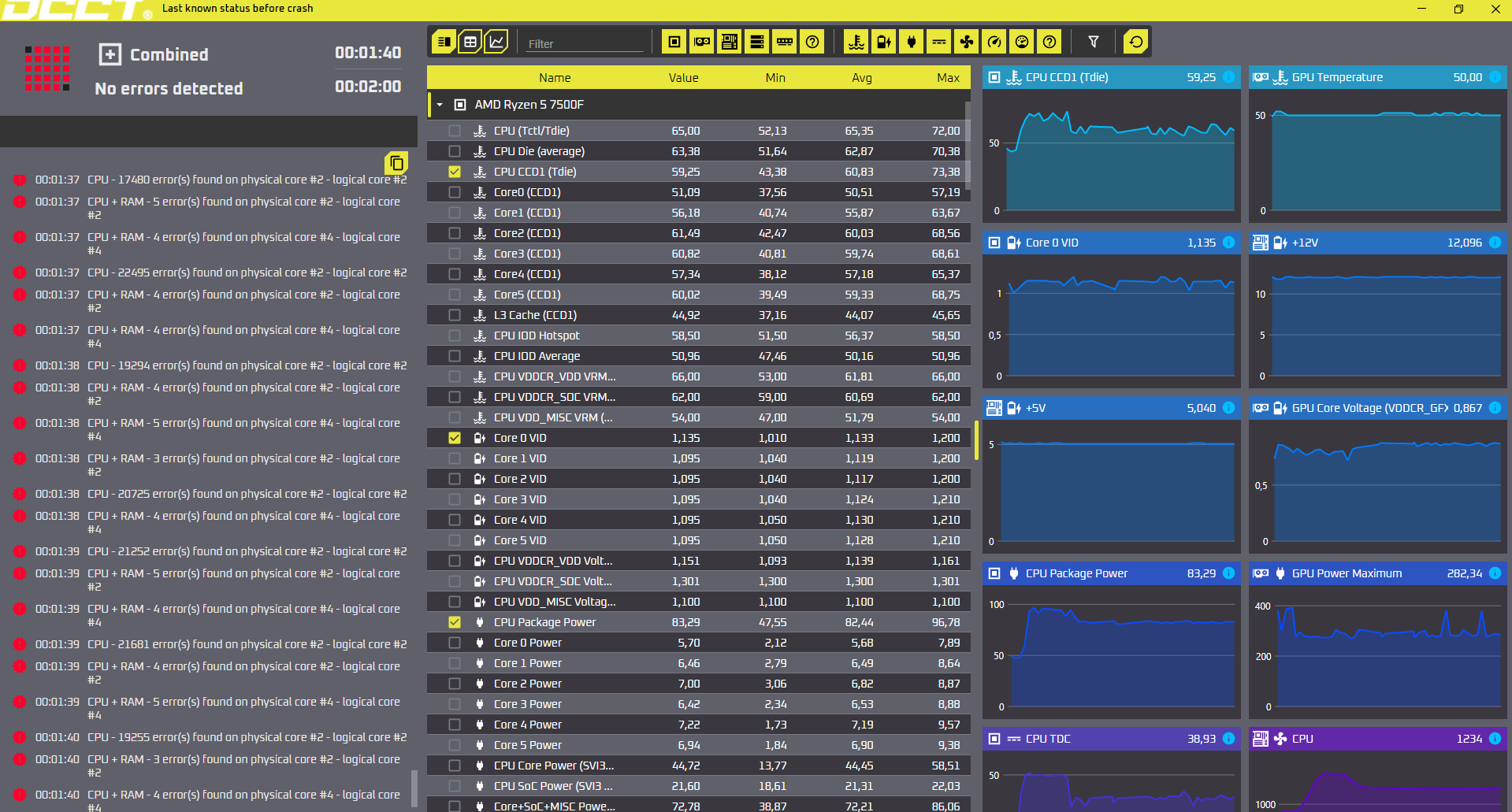Switch to graph-only monitoring view
The width and height of the screenshot is (1512, 812).
496,42
